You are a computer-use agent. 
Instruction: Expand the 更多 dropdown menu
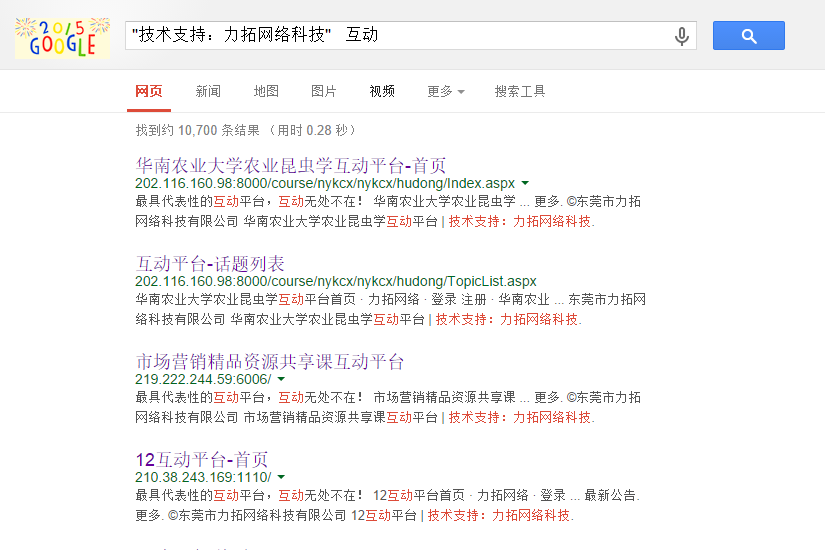(x=446, y=92)
